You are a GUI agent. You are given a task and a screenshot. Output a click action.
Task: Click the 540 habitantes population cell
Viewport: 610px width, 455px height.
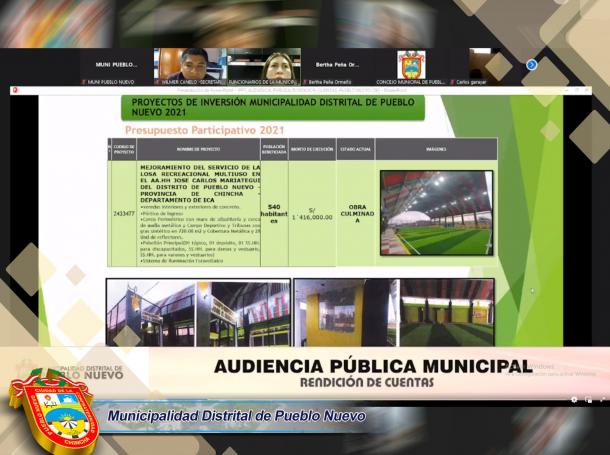coord(274,212)
